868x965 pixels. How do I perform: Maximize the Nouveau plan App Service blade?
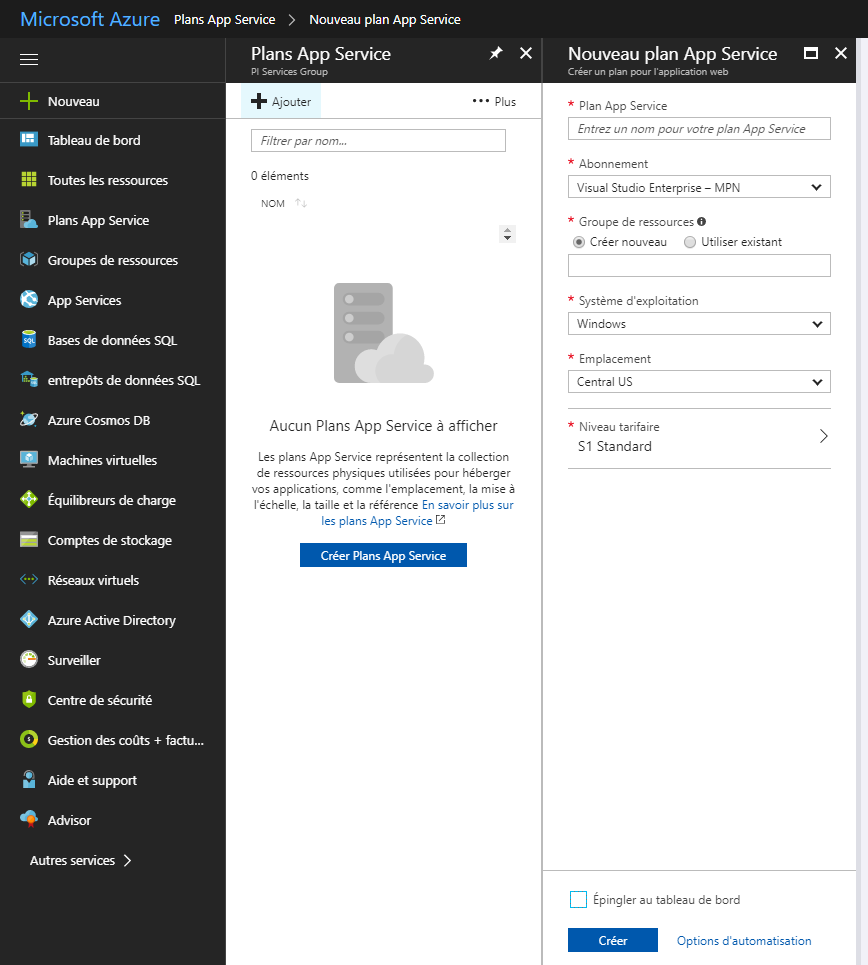pyautogui.click(x=811, y=54)
